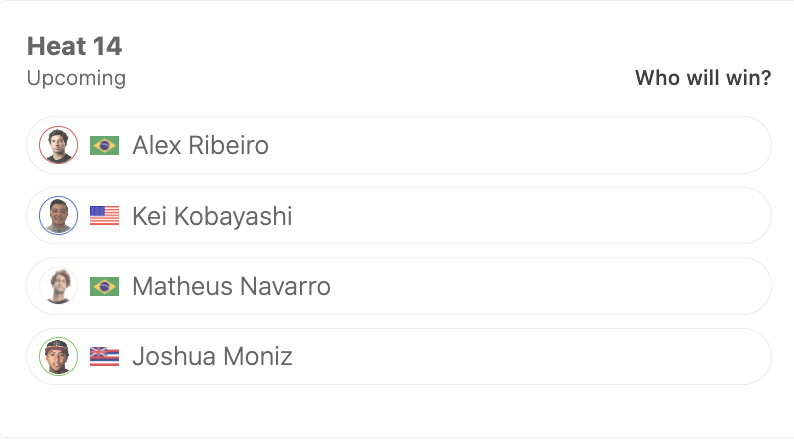The image size is (794, 442).
Task: Click empty area of Joshua Moniz row
Action: point(532,356)
